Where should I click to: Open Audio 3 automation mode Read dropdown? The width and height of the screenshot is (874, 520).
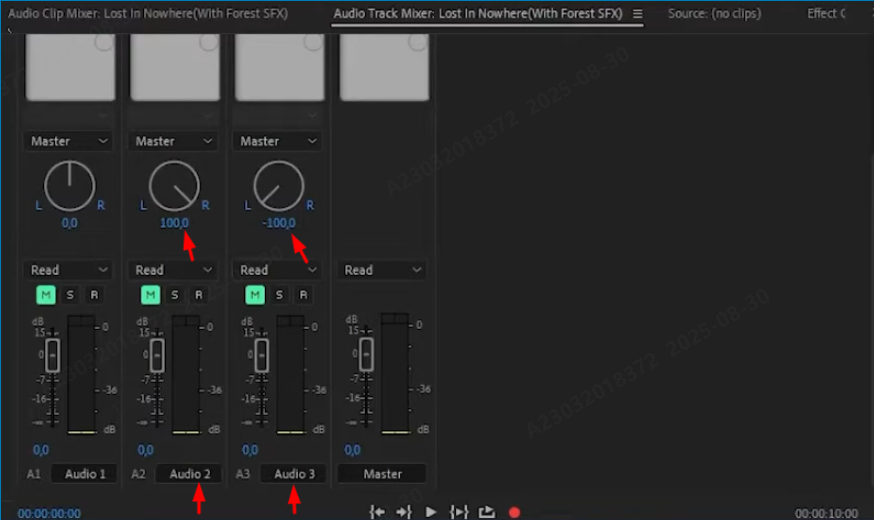pos(277,270)
